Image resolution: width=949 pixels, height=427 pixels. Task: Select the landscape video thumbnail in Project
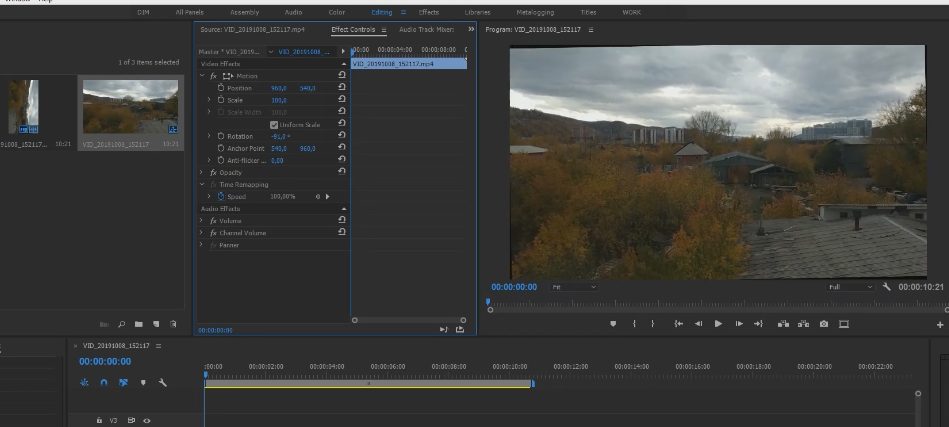[x=130, y=106]
